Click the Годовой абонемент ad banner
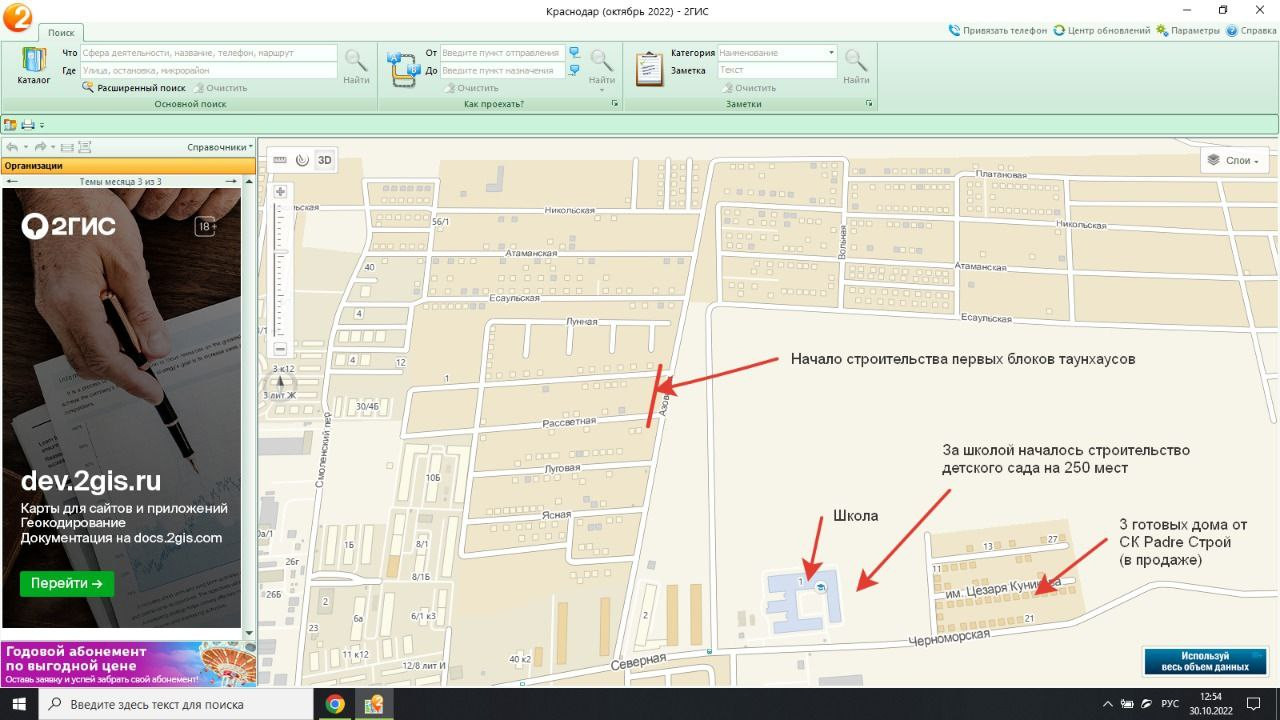Screen dimensions: 1280x720 [x=128, y=664]
